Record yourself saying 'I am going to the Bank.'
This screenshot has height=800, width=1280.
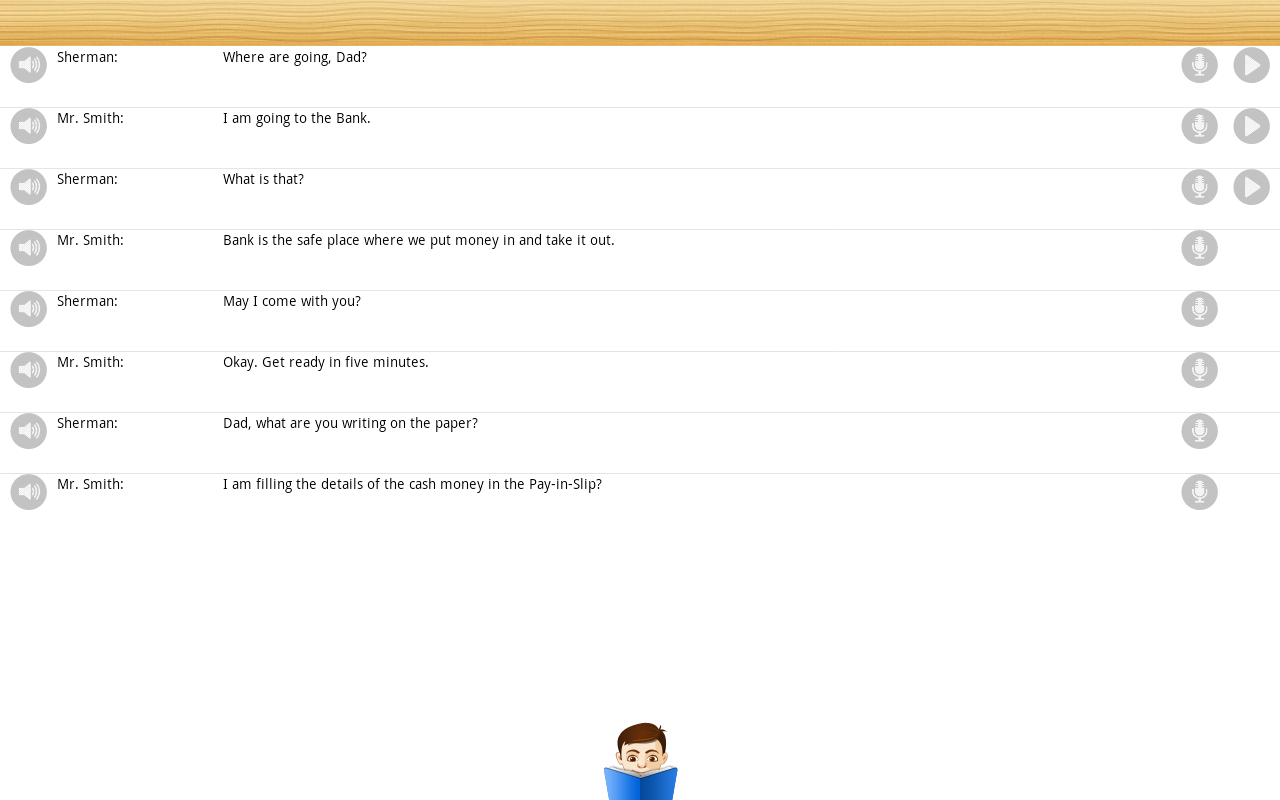point(1200,126)
